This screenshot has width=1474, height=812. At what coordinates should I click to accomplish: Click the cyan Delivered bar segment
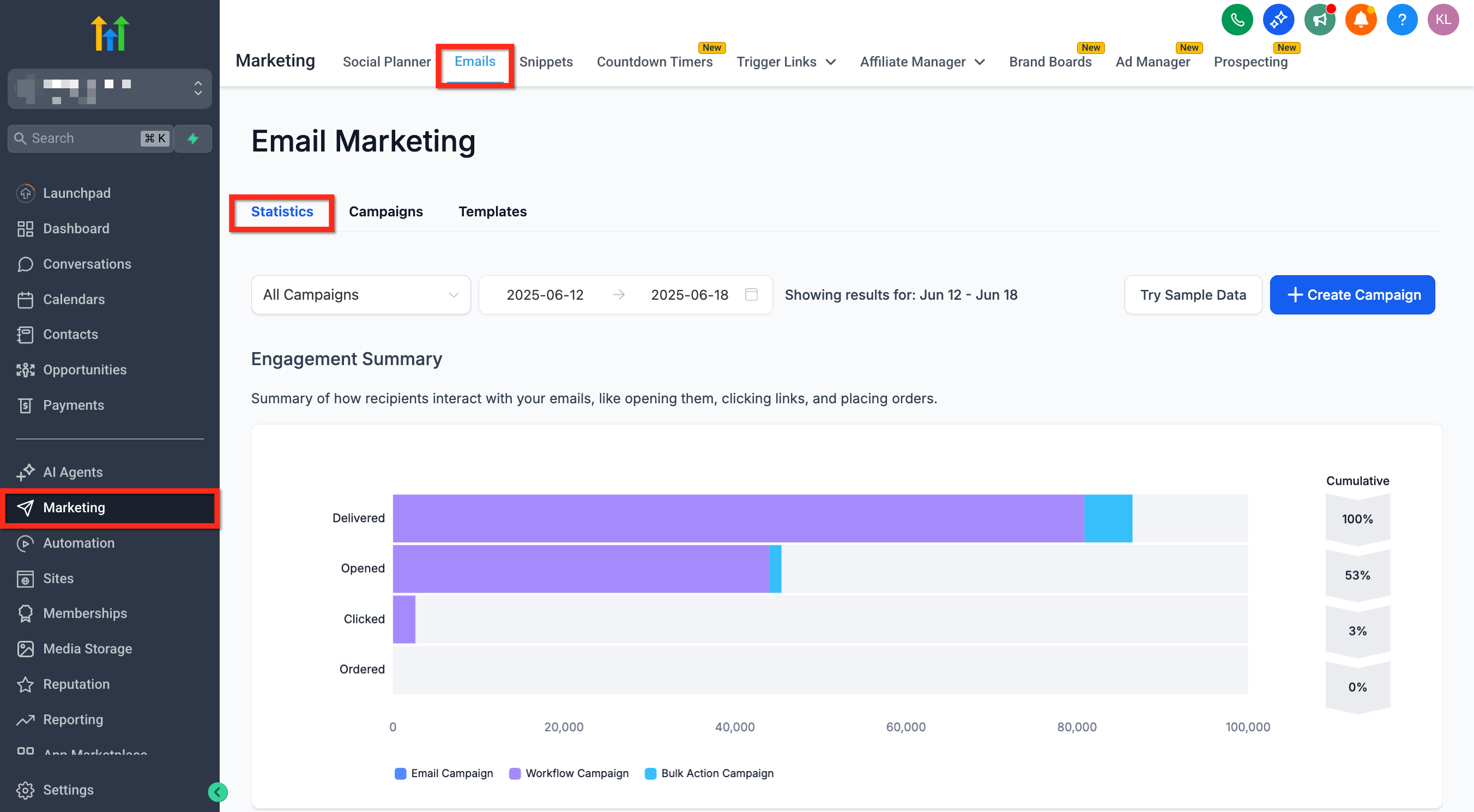1108,518
